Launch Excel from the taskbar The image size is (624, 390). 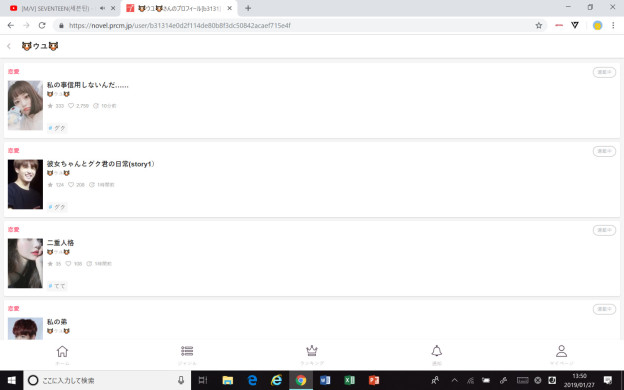pyautogui.click(x=349, y=380)
